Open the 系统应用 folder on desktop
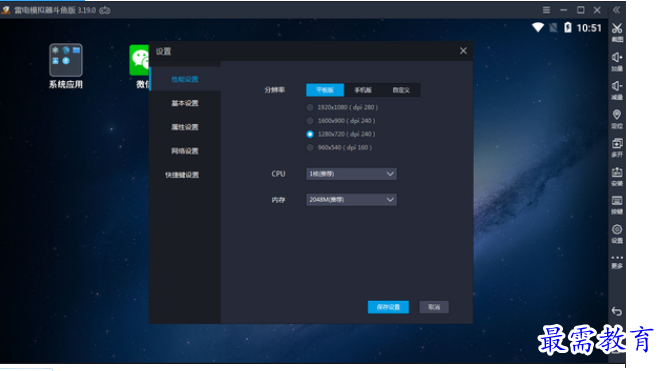662x371 pixels. (66, 60)
